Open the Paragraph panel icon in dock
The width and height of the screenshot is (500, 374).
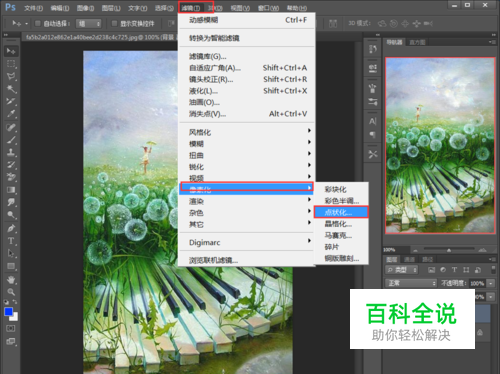373,134
